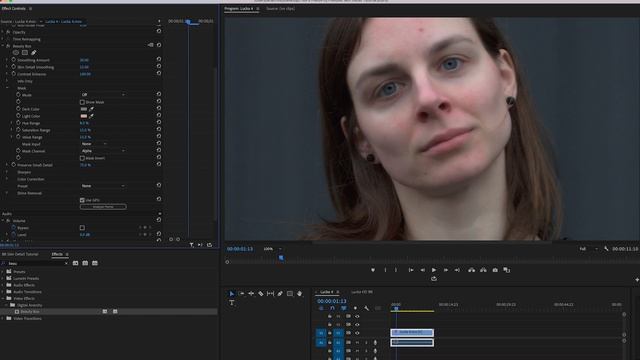This screenshot has height=360, width=640.
Task: Click the Add Marker button in Program monitor
Action: click(373, 270)
